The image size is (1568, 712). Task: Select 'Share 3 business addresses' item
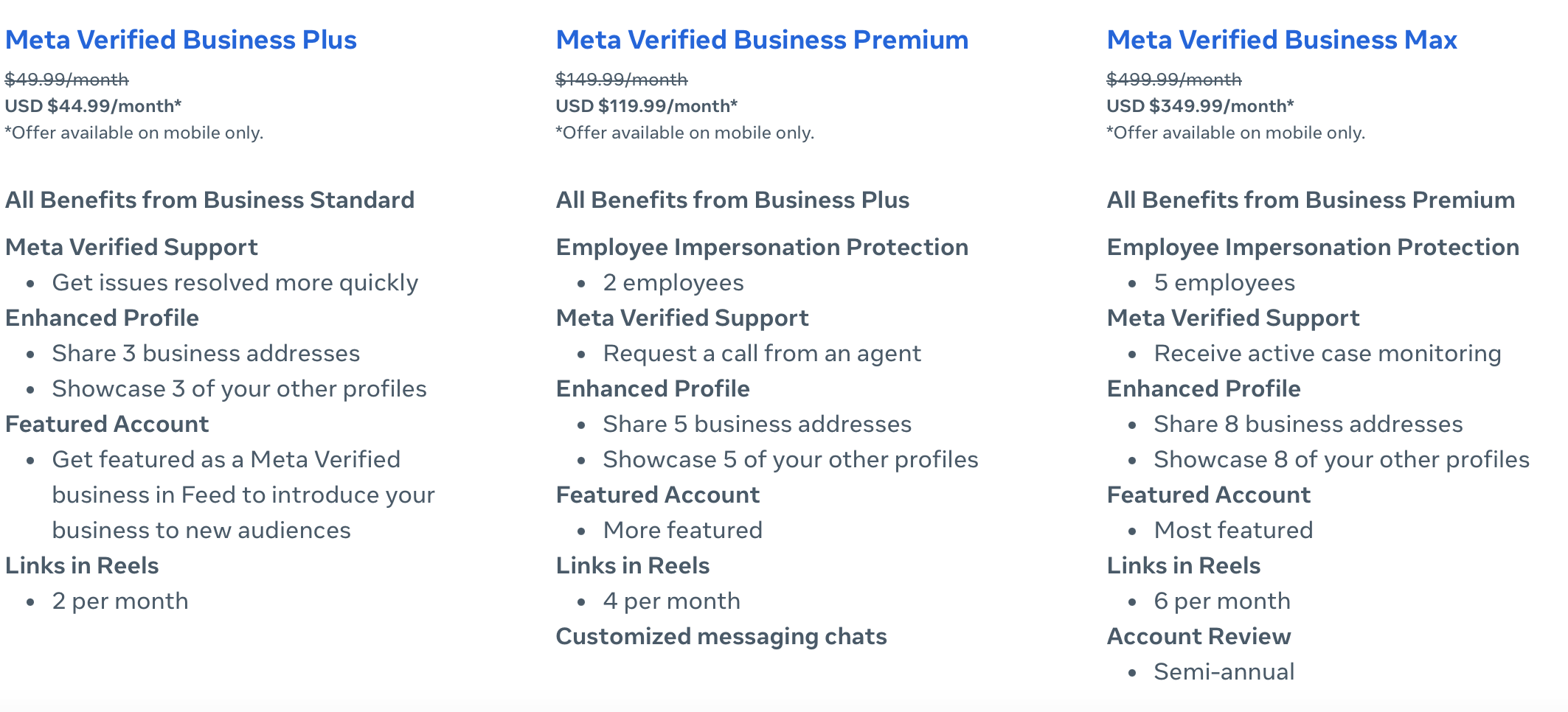tap(206, 354)
